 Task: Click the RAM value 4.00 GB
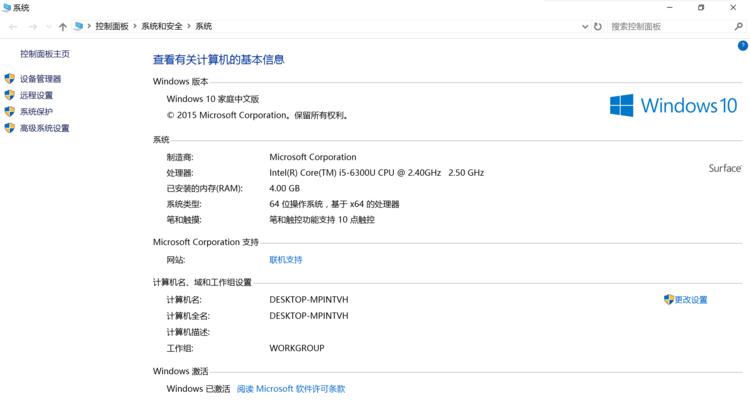click(285, 189)
